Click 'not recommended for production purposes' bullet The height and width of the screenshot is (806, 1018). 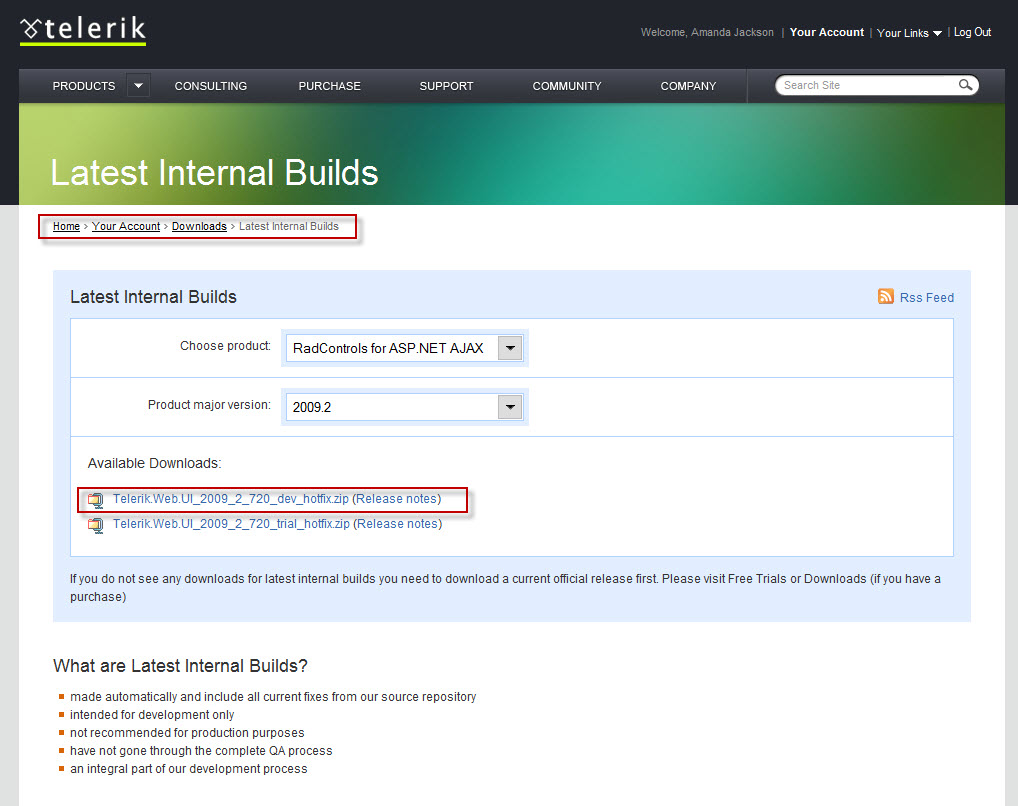click(187, 733)
